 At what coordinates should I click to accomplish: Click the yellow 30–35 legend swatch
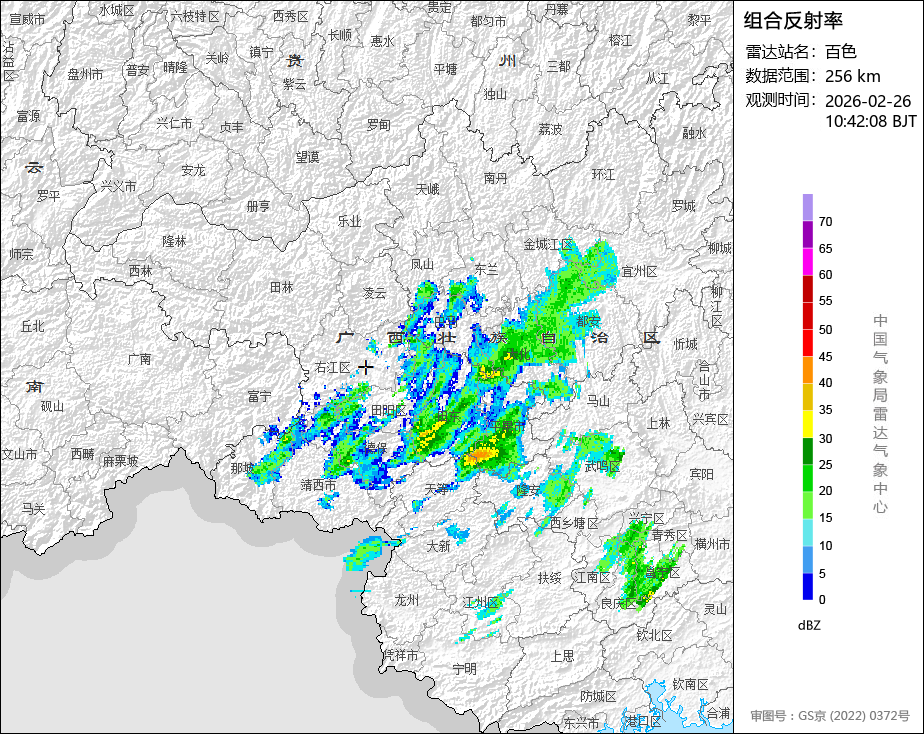click(807, 424)
